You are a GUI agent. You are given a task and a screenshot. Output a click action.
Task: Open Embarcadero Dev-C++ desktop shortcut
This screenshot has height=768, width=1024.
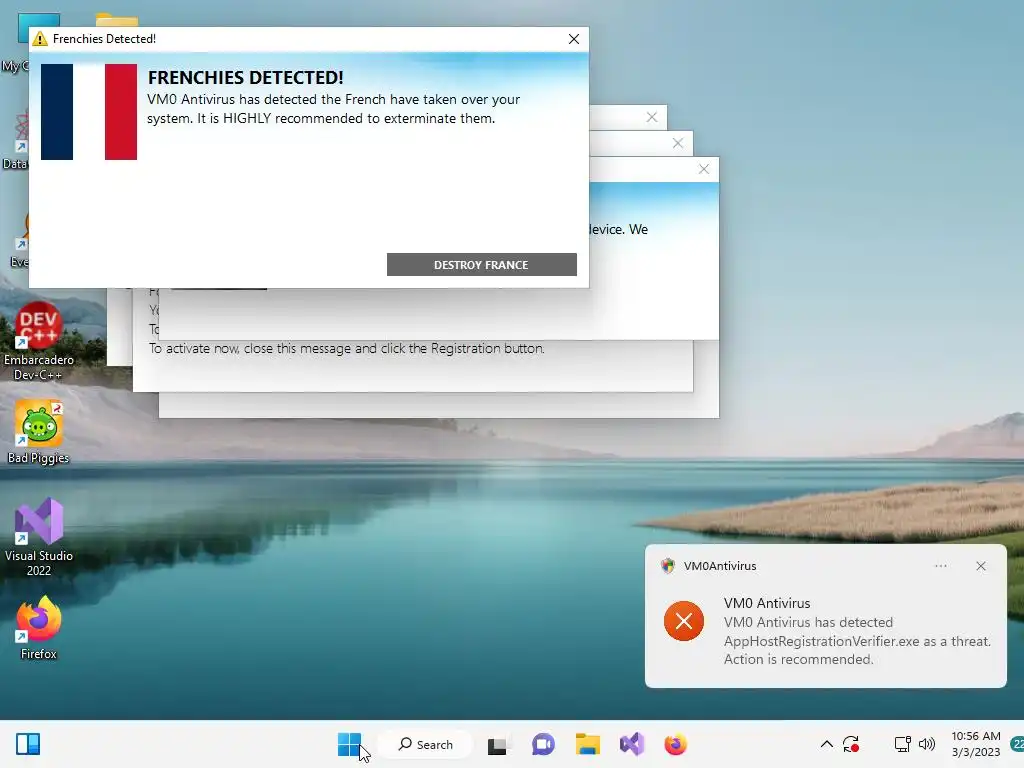[39, 342]
